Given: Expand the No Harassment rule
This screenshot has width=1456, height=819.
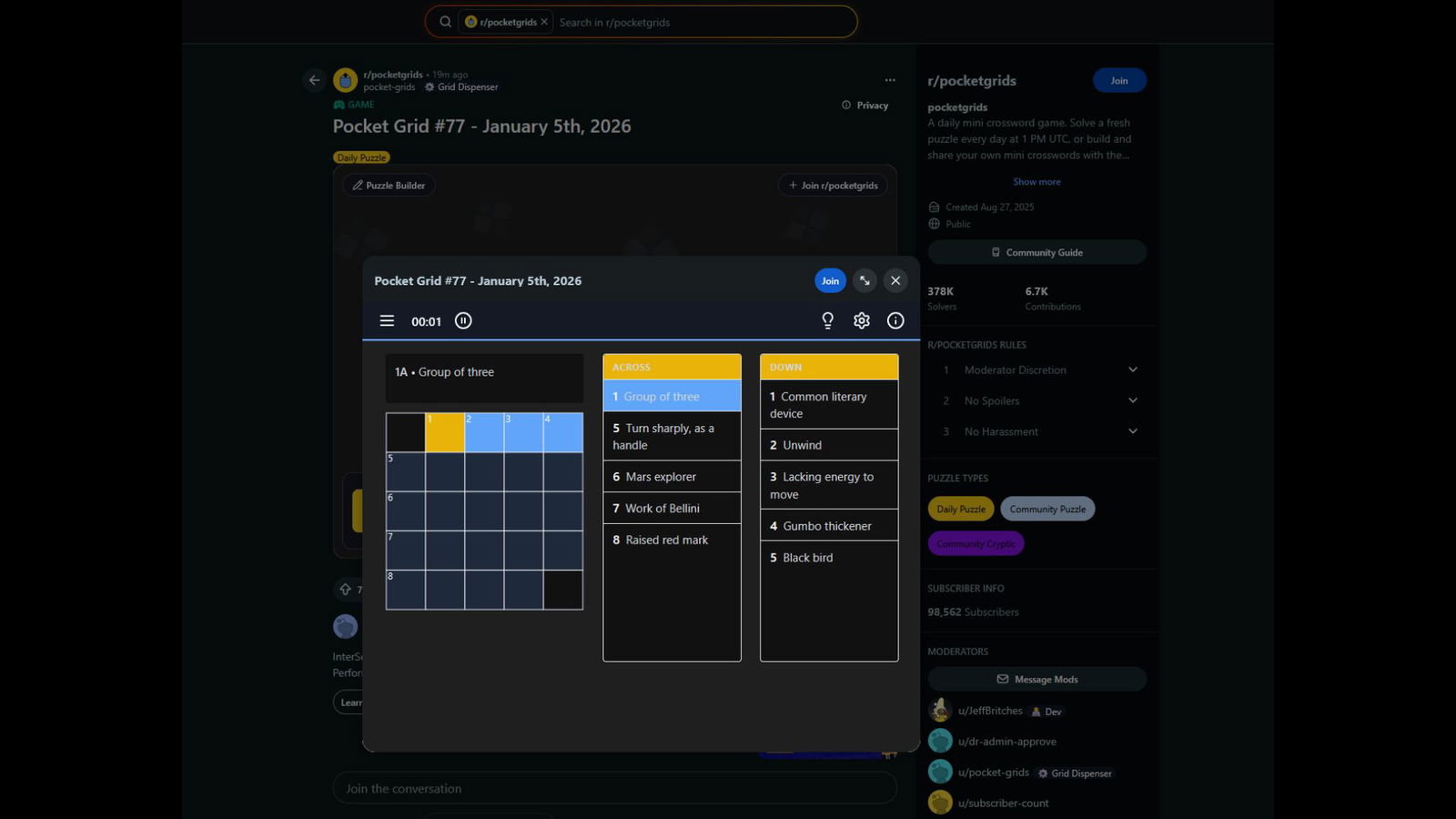Looking at the screenshot, I should click(1132, 431).
